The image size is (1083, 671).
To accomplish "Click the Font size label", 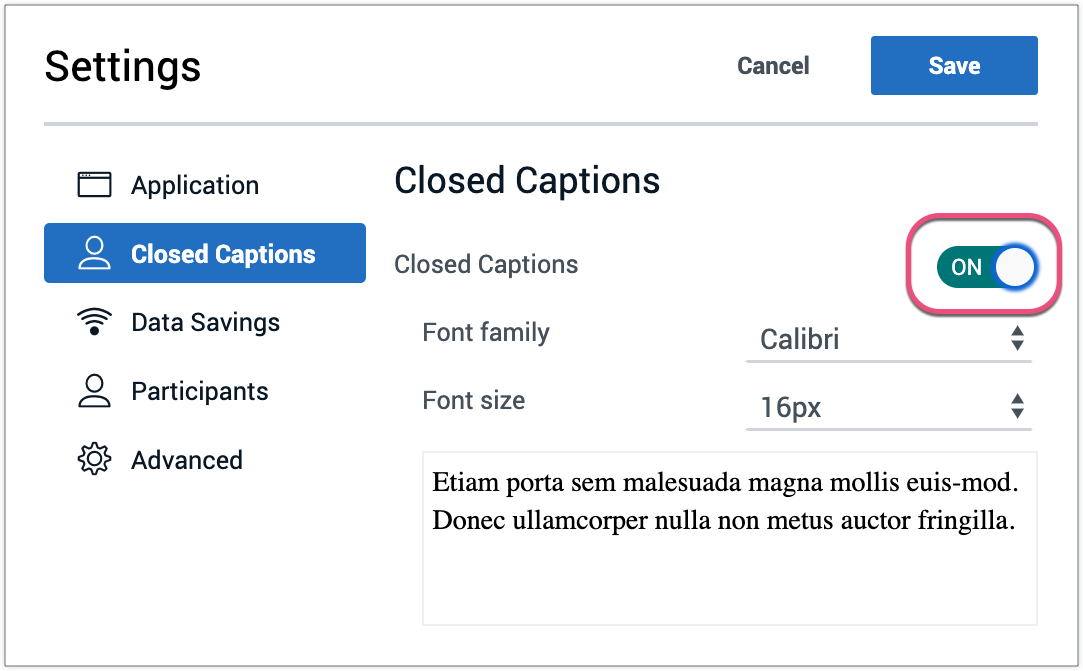I will [x=473, y=401].
